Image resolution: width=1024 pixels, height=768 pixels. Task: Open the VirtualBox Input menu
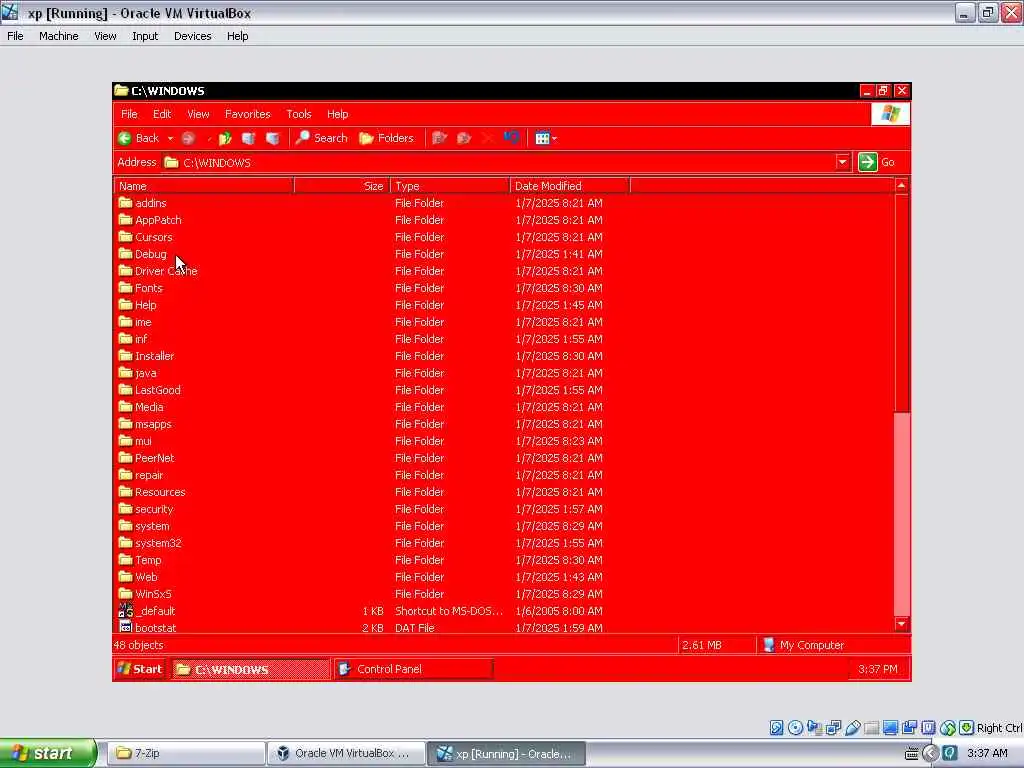(x=145, y=36)
